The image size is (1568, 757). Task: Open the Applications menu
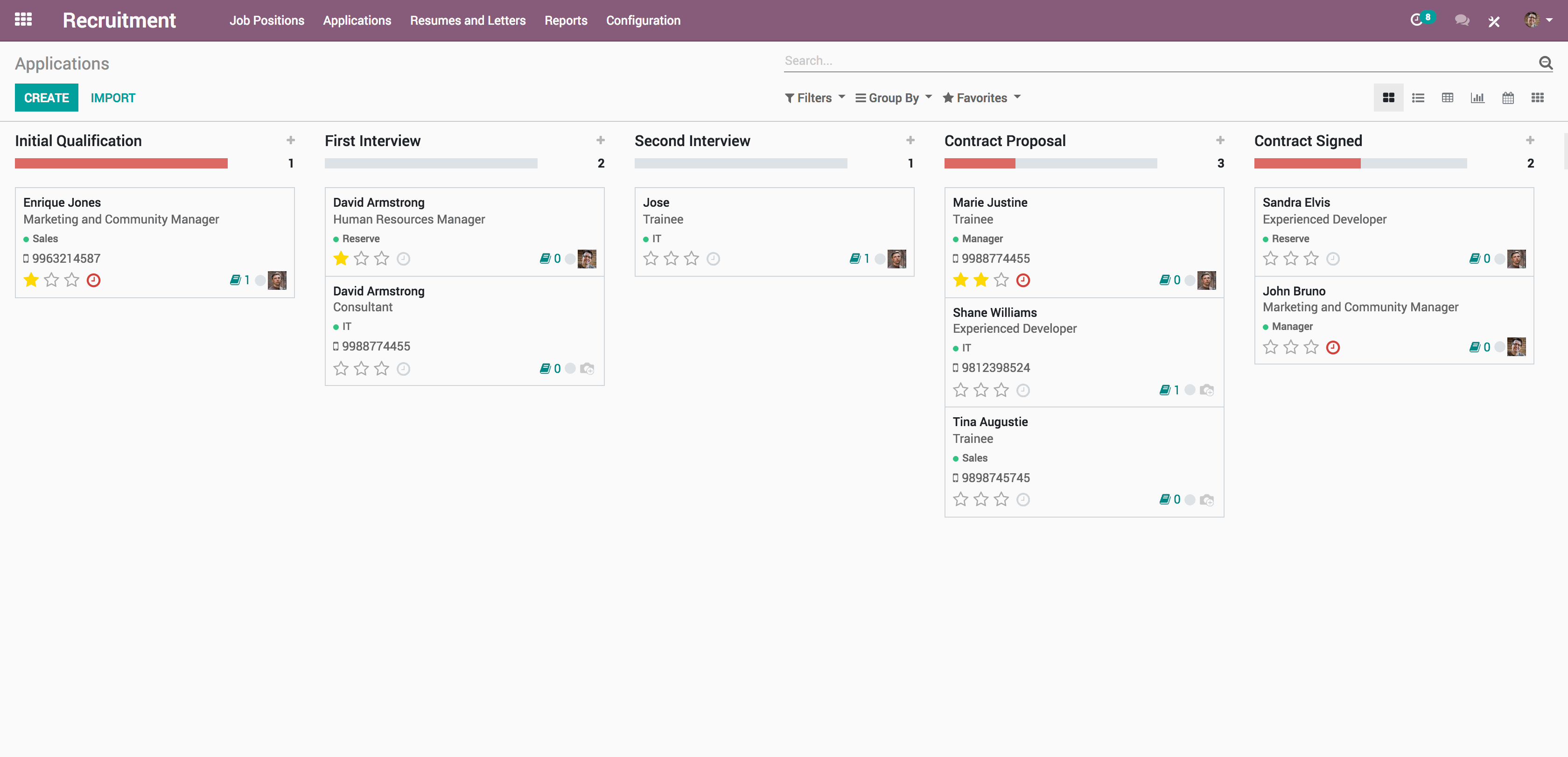[x=357, y=21]
